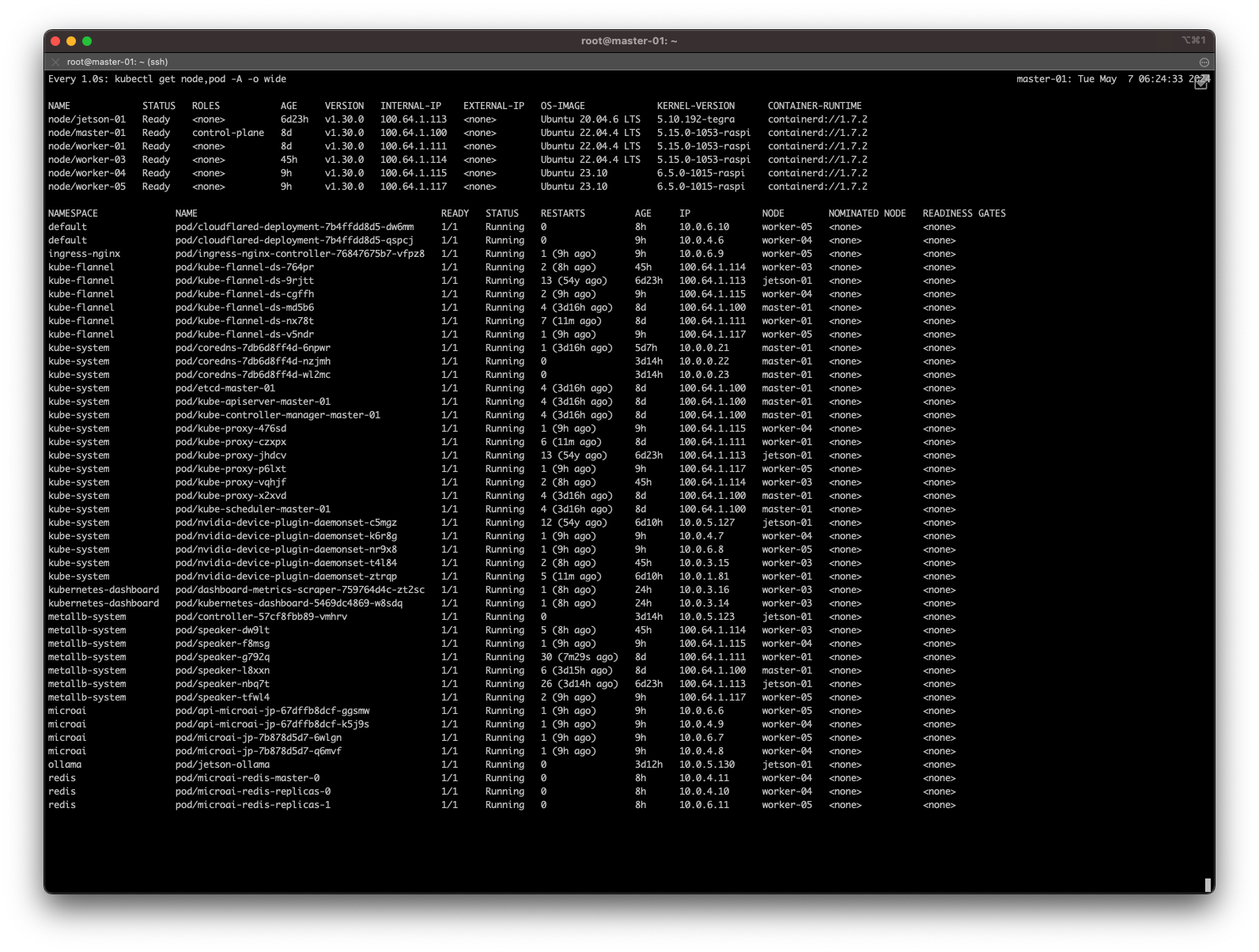Click the terminal cursor block at bottom right
This screenshot has width=1259, height=952.
pos(1208,885)
